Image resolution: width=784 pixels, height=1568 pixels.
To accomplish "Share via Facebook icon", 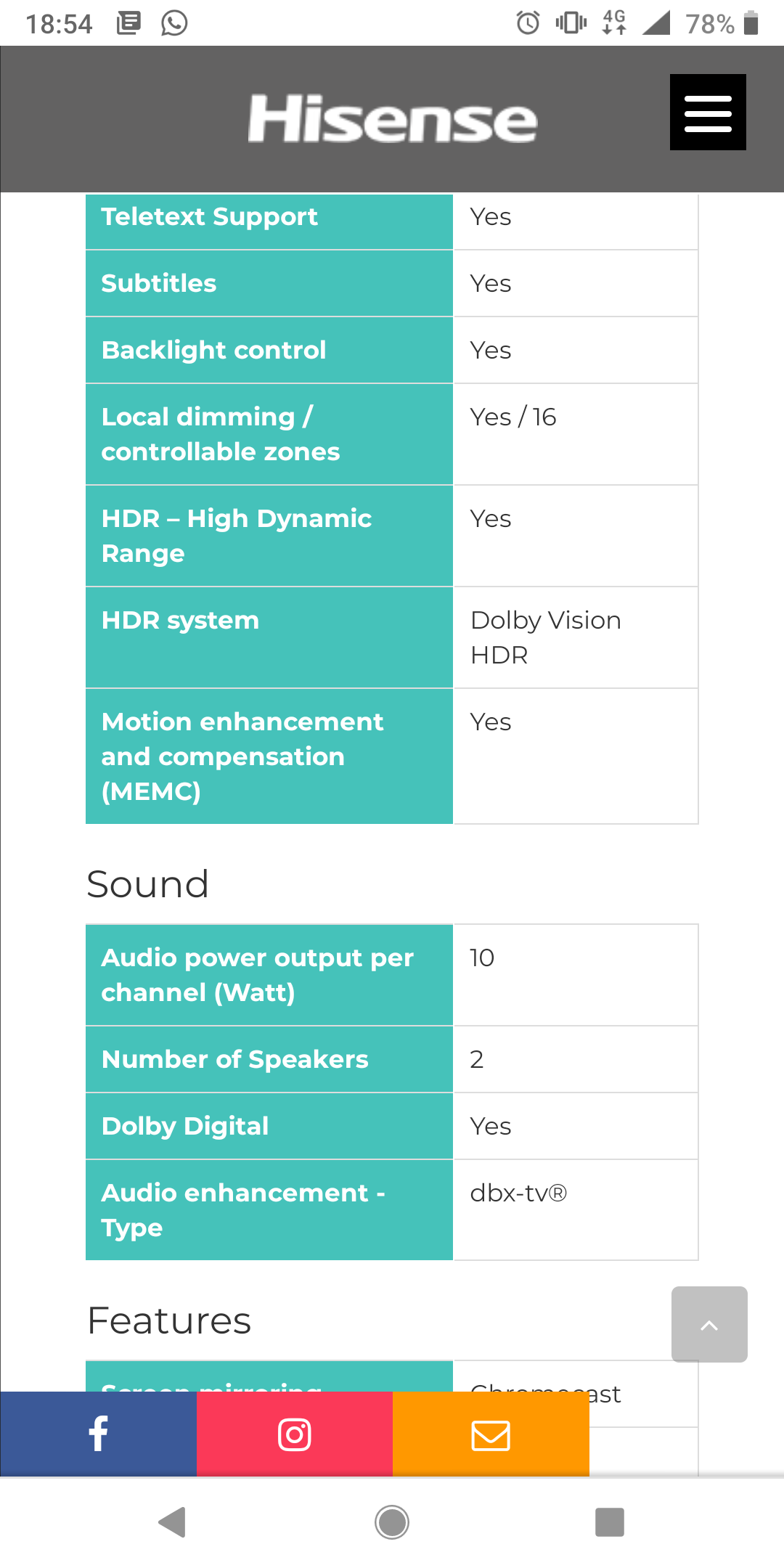I will [x=98, y=1434].
